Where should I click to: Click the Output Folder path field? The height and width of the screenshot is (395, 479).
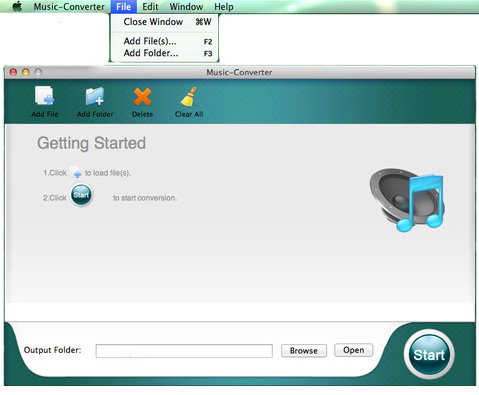click(x=184, y=351)
